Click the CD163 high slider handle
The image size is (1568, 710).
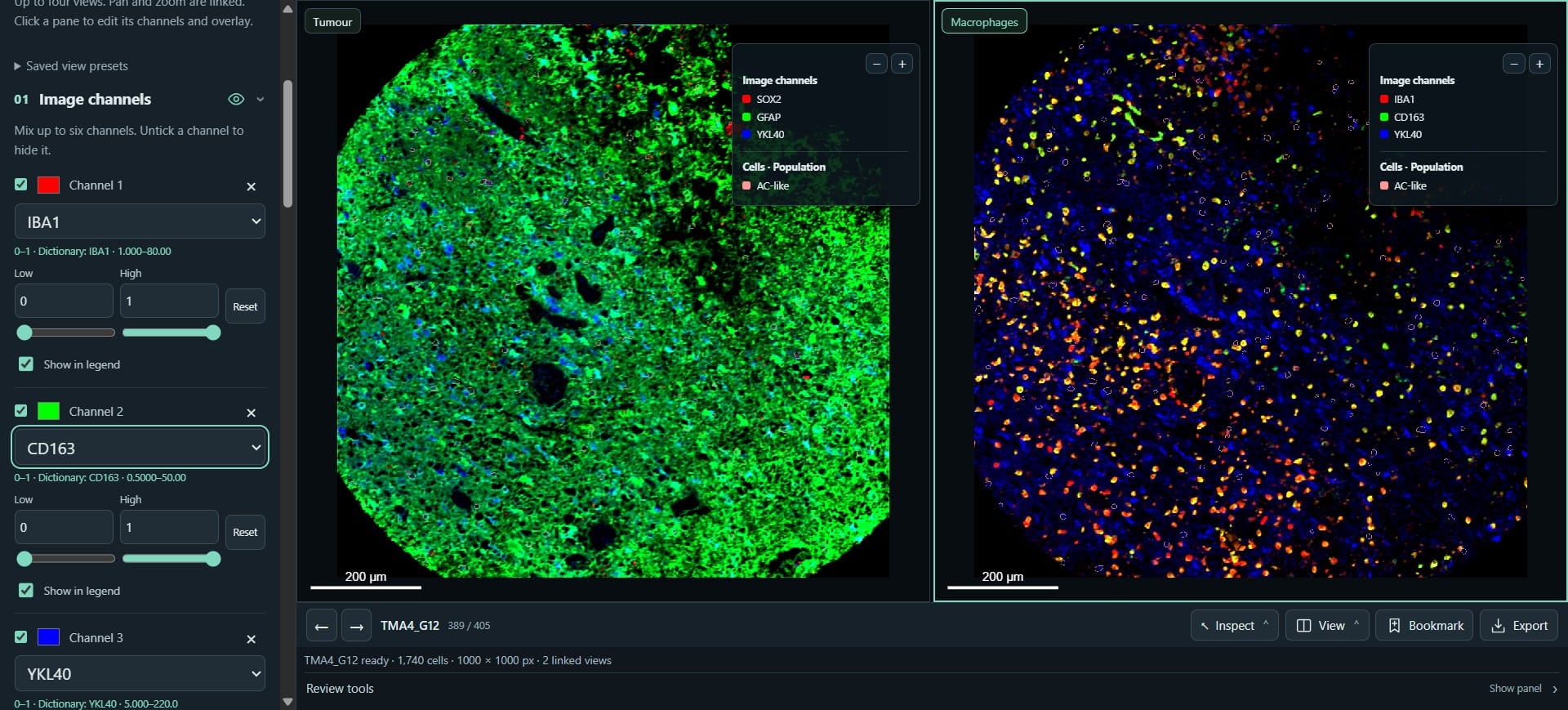point(213,559)
